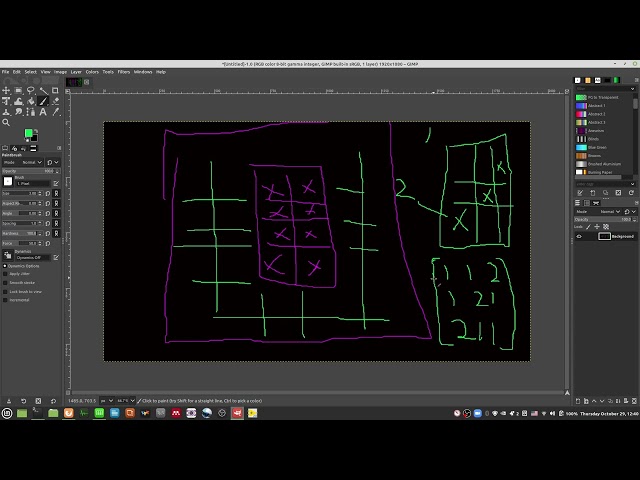Select the Paths tool
The width and height of the screenshot is (640, 480).
click(31, 112)
